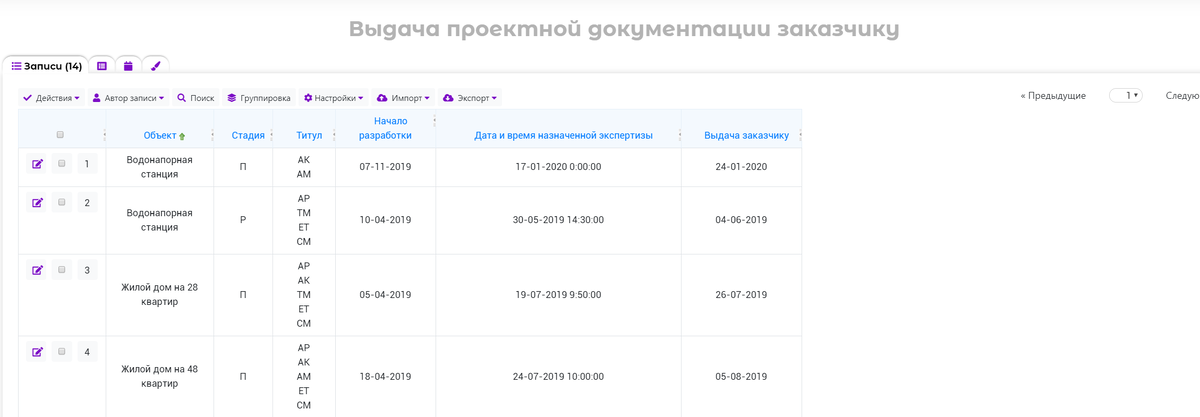Click the green sort arrow beside Объект

pyautogui.click(x=182, y=135)
